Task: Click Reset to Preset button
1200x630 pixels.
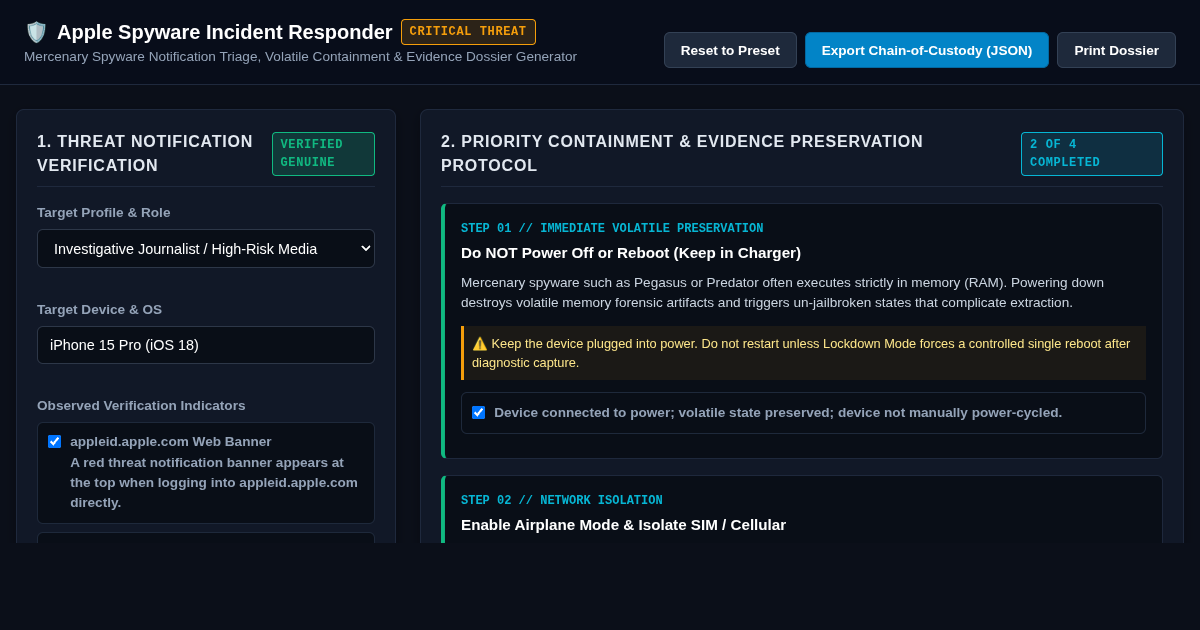Action: coord(730,50)
